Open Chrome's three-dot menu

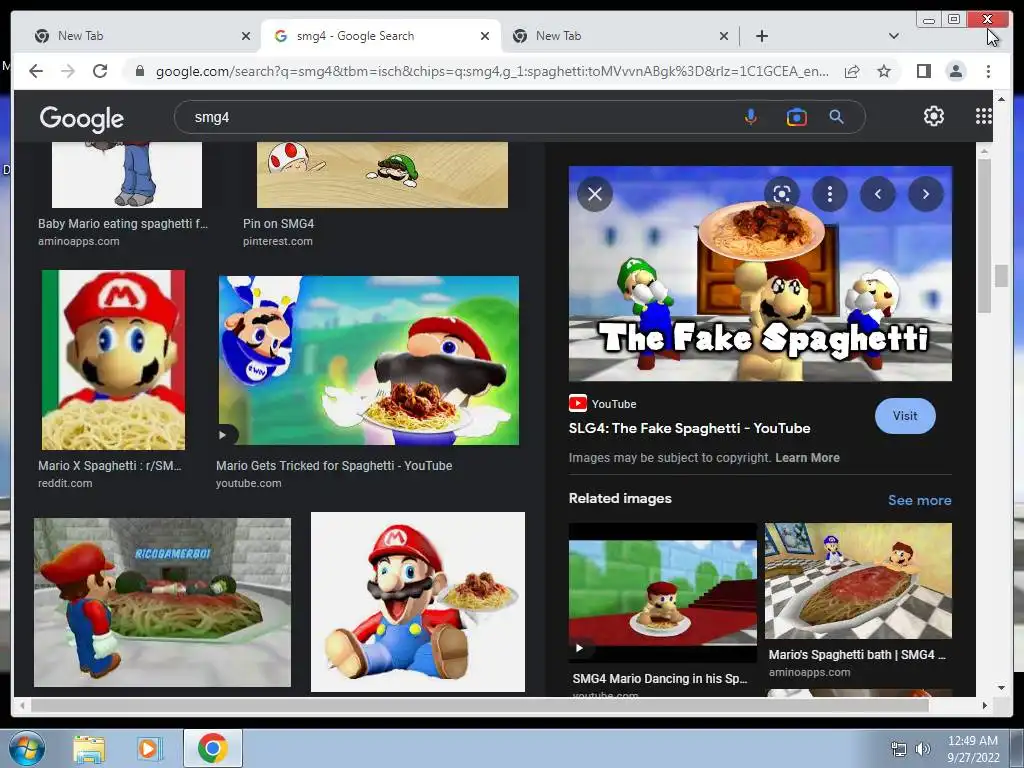pyautogui.click(x=988, y=71)
